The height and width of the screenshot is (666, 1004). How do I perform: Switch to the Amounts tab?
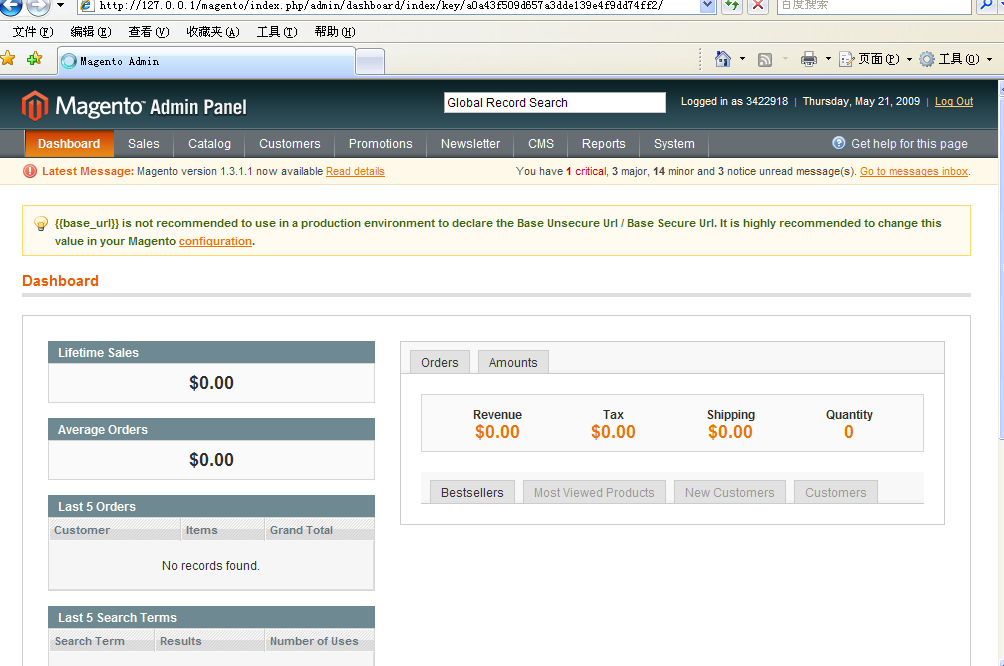tap(512, 361)
